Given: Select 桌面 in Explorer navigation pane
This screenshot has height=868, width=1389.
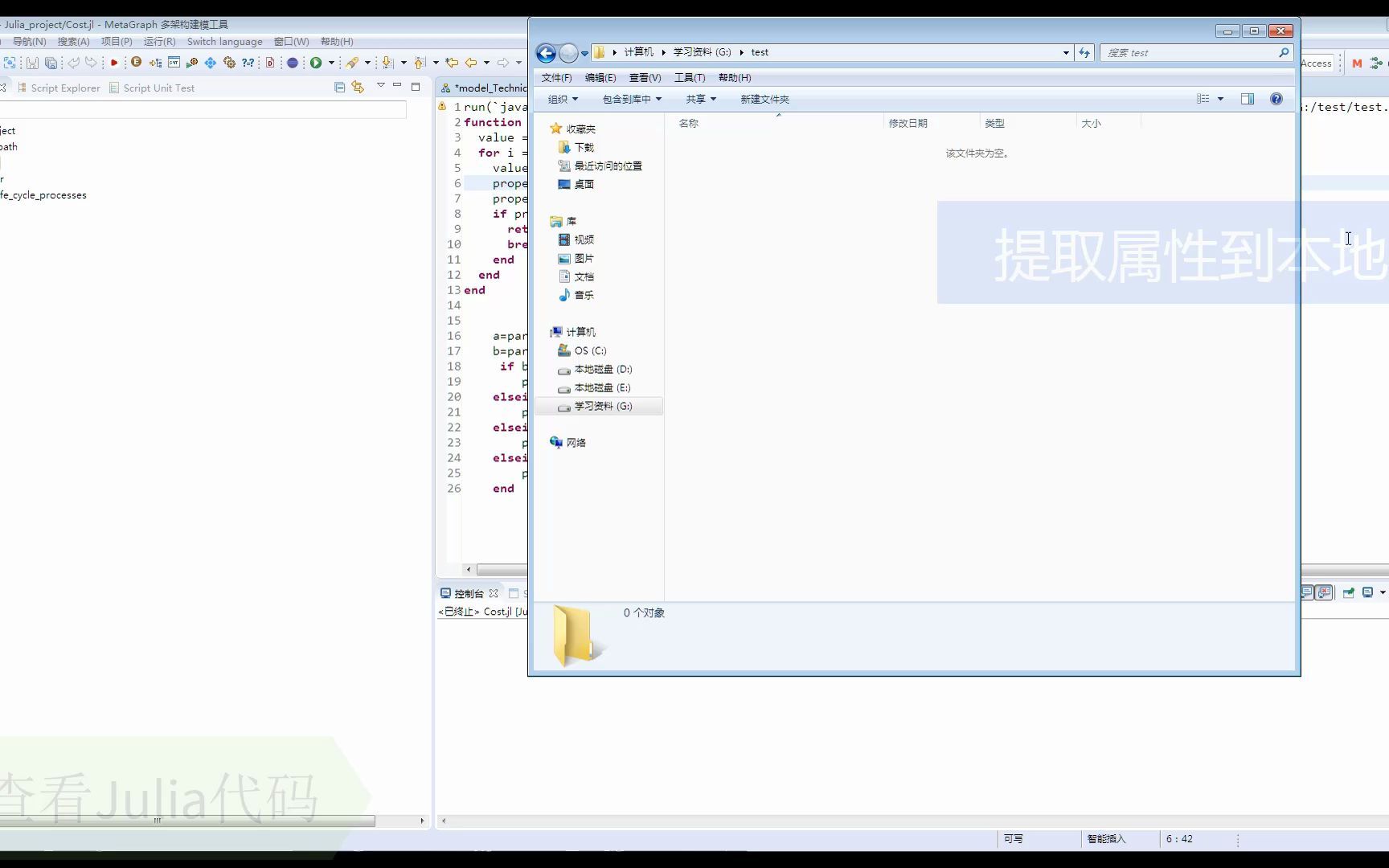Looking at the screenshot, I should coord(576,184).
